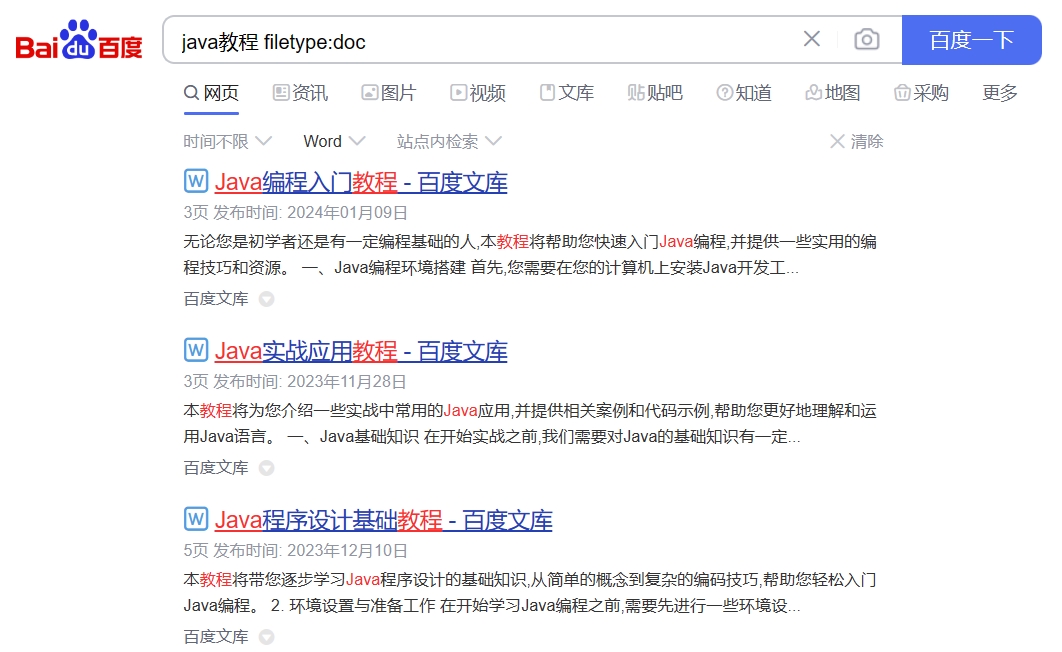Open the Word file type dropdown
This screenshot has height=652, width=1062.
(333, 141)
